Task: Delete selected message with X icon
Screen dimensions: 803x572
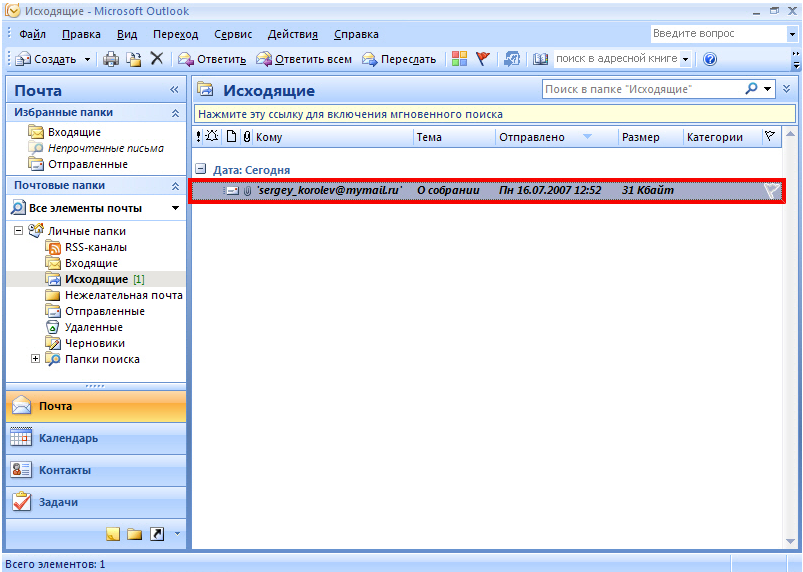Action: [157, 58]
